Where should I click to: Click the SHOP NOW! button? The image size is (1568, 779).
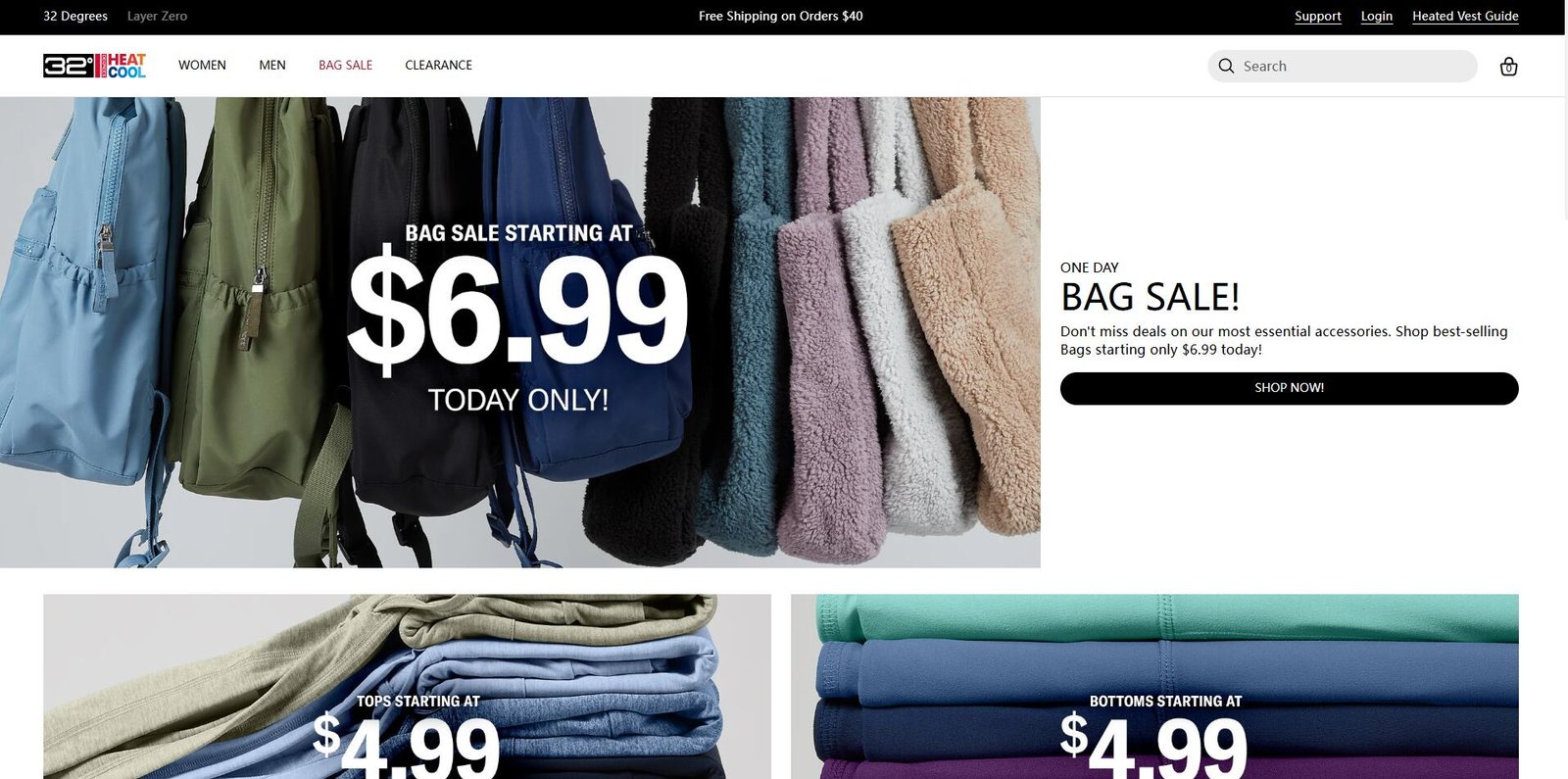coord(1289,388)
